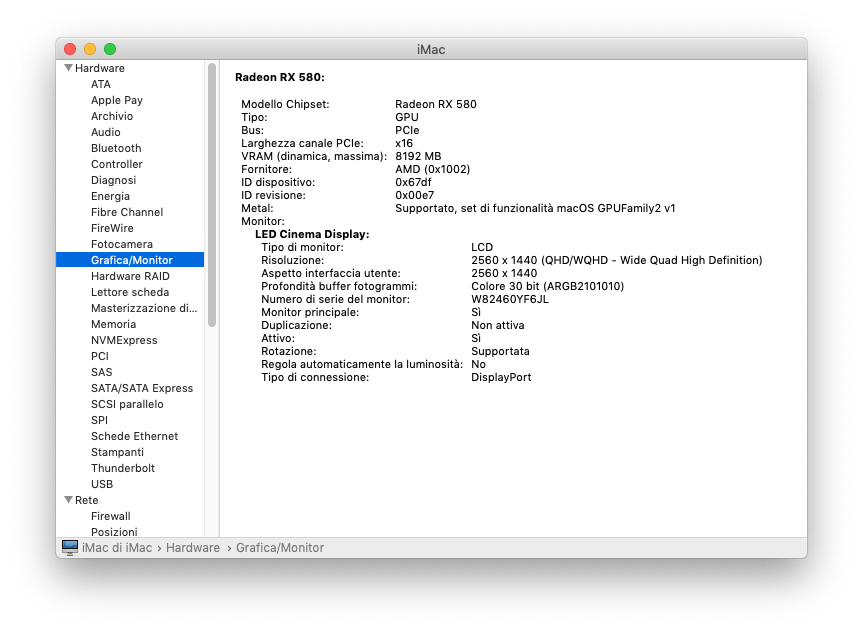Open Bluetooth hardware info
The width and height of the screenshot is (863, 632).
[116, 148]
